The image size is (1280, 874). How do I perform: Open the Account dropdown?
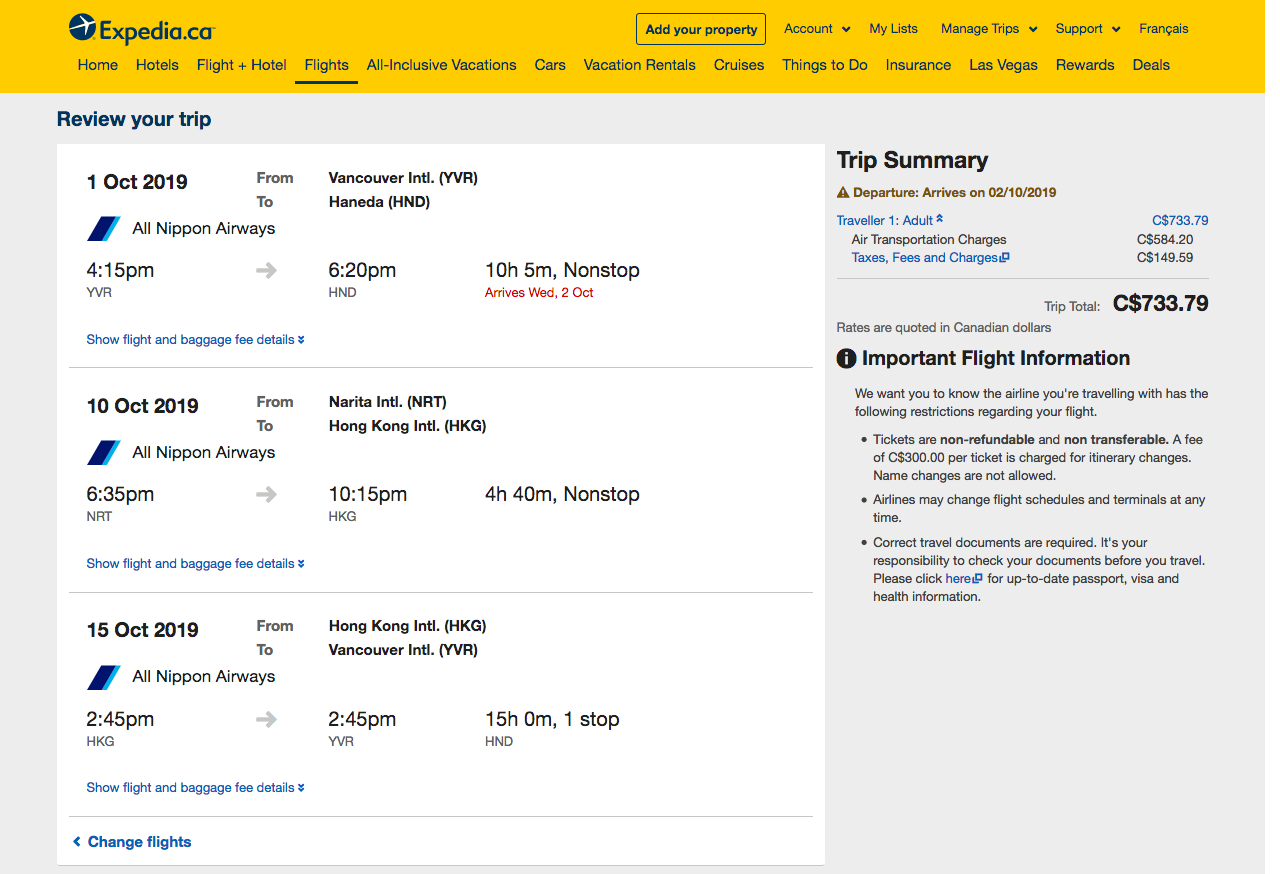[816, 29]
